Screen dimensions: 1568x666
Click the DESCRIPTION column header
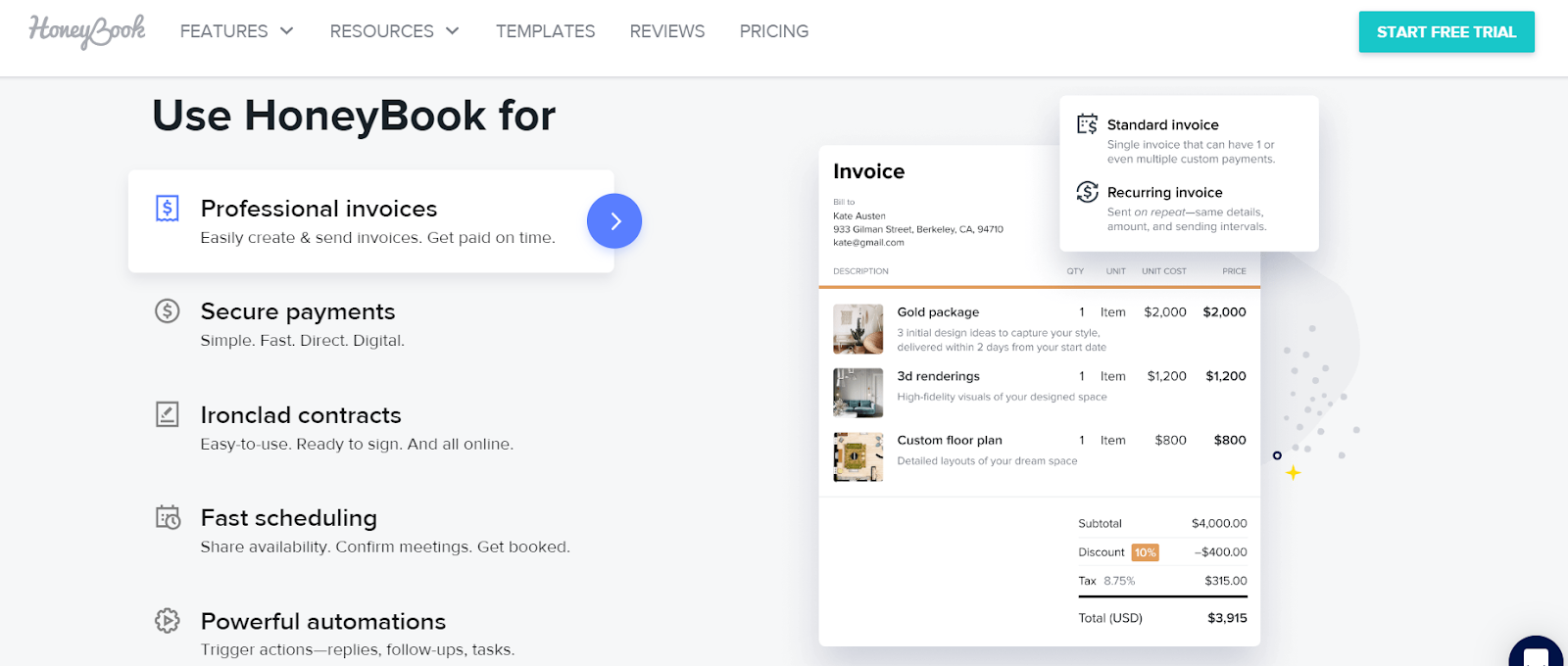[x=860, y=271]
